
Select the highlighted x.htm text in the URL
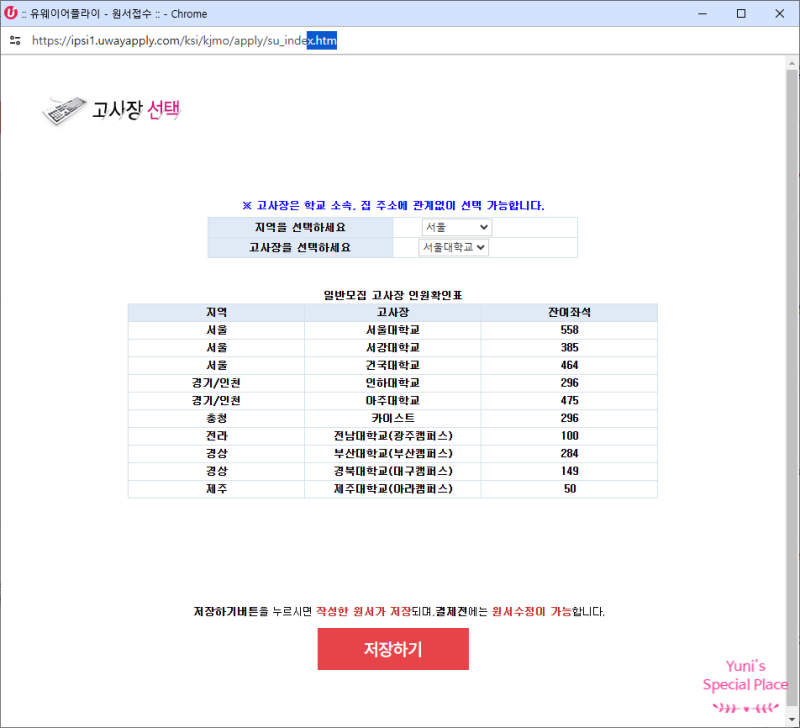tap(322, 41)
